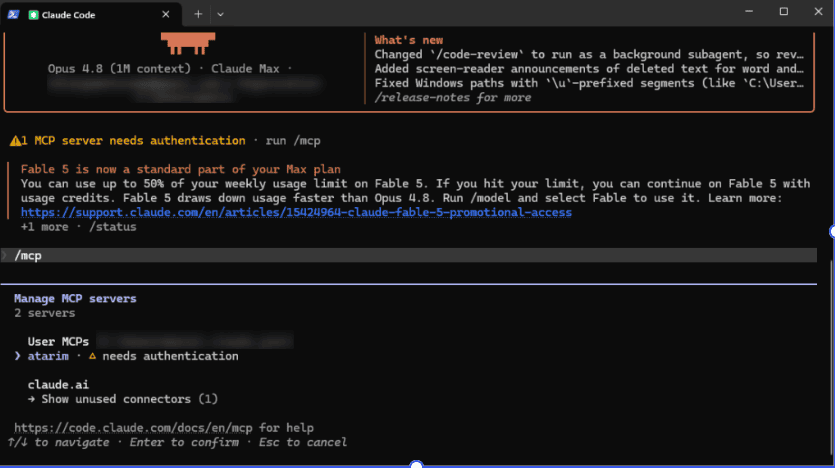Viewport: 835px width, 468px height.
Task: Click the "claude.ai" section label
Action: [x=58, y=385]
